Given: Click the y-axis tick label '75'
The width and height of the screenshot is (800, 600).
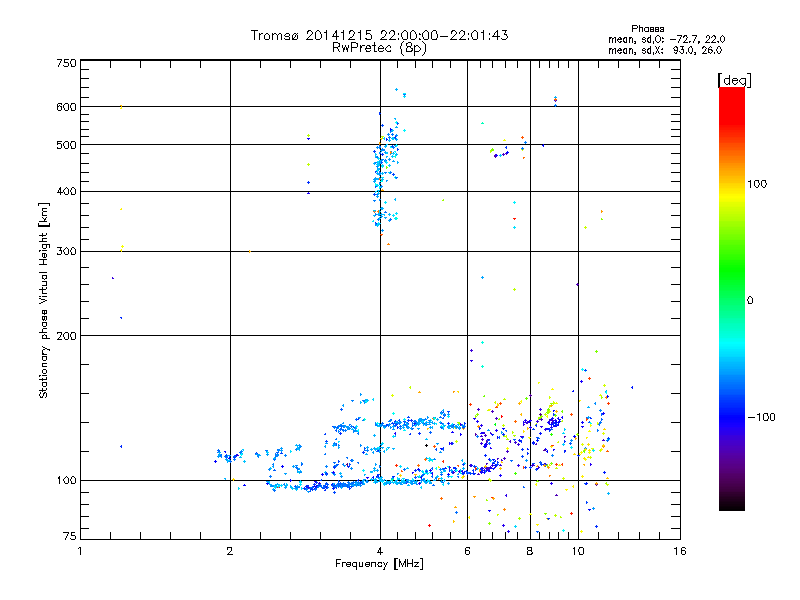Looking at the screenshot, I should pos(70,536).
